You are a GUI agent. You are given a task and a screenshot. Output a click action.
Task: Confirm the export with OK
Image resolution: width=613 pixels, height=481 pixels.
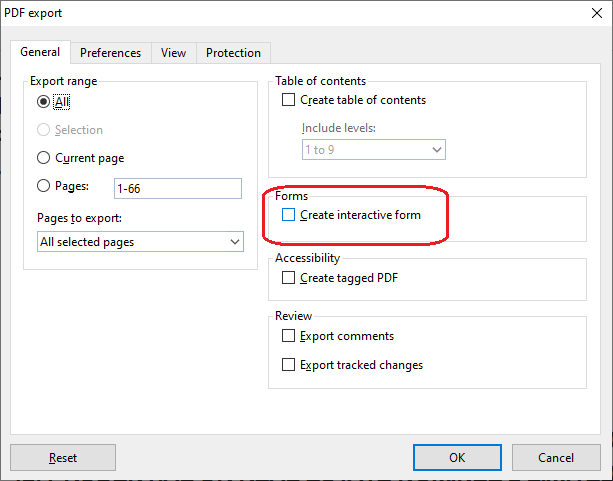click(x=457, y=457)
